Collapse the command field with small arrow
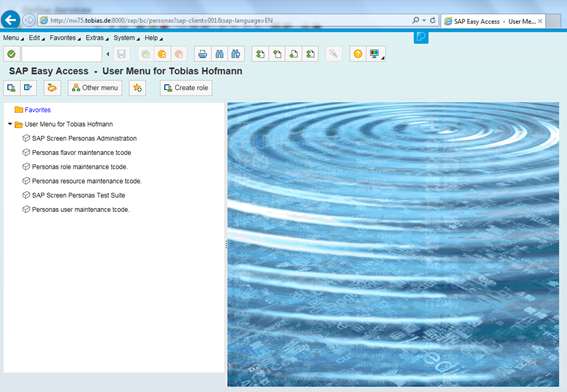The image size is (567, 392). click(108, 54)
